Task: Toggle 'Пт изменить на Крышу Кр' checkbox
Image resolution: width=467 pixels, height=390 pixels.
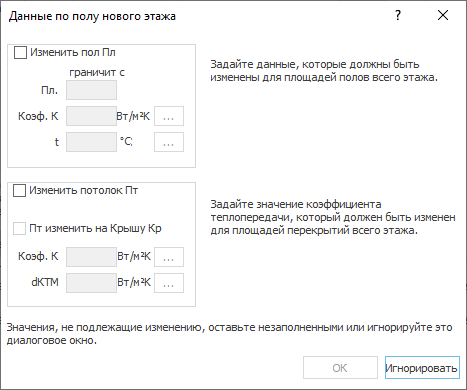Action: (19, 229)
